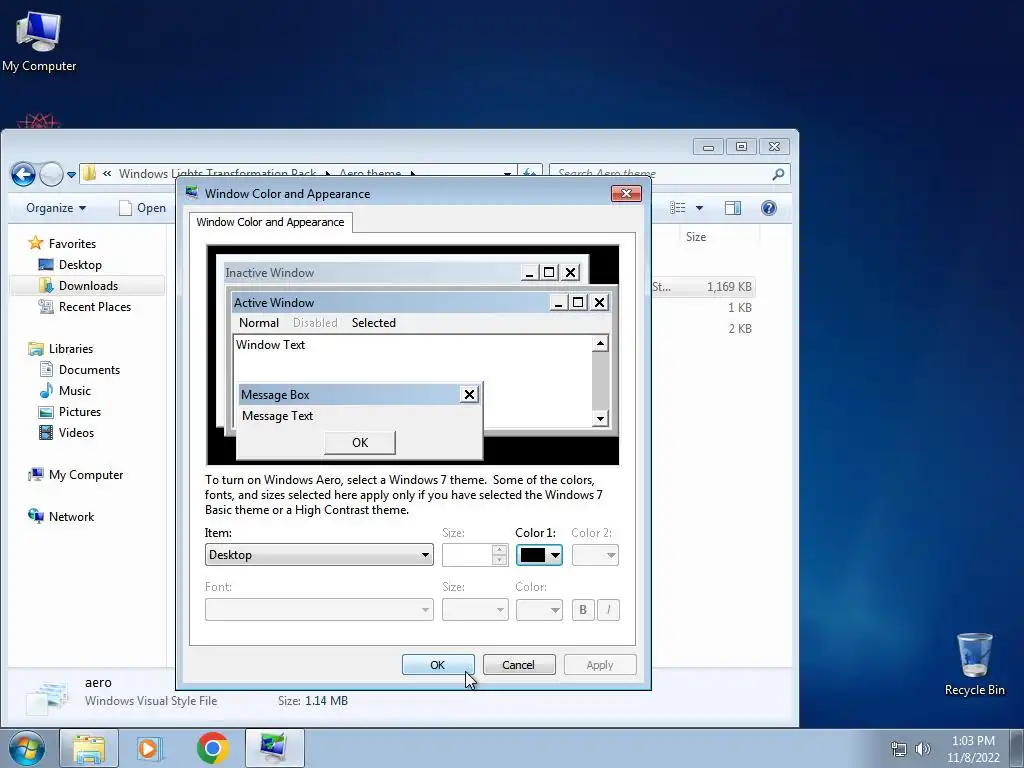
Task: Select My Computer in navigation pane
Action: [x=86, y=475]
